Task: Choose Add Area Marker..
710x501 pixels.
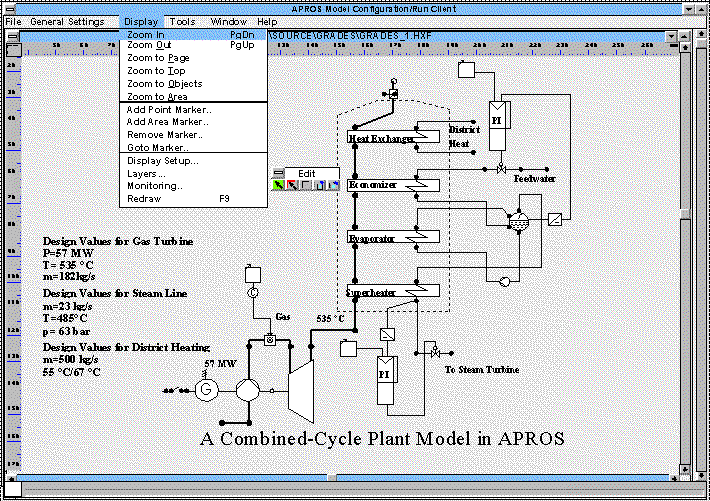Action: (193, 122)
